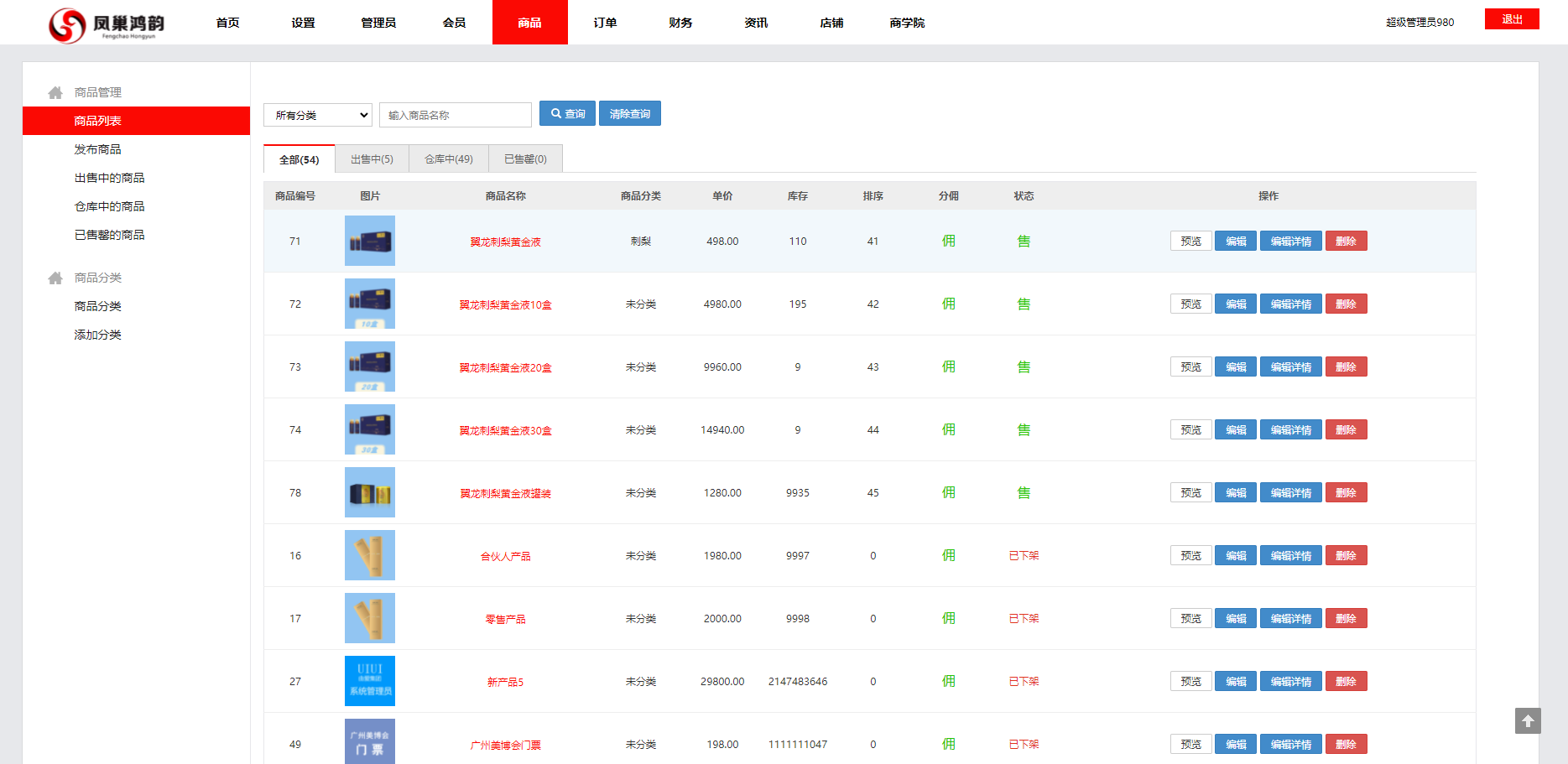The image size is (1568, 764).
Task: Click the back-to-top arrow icon
Action: tap(1528, 721)
